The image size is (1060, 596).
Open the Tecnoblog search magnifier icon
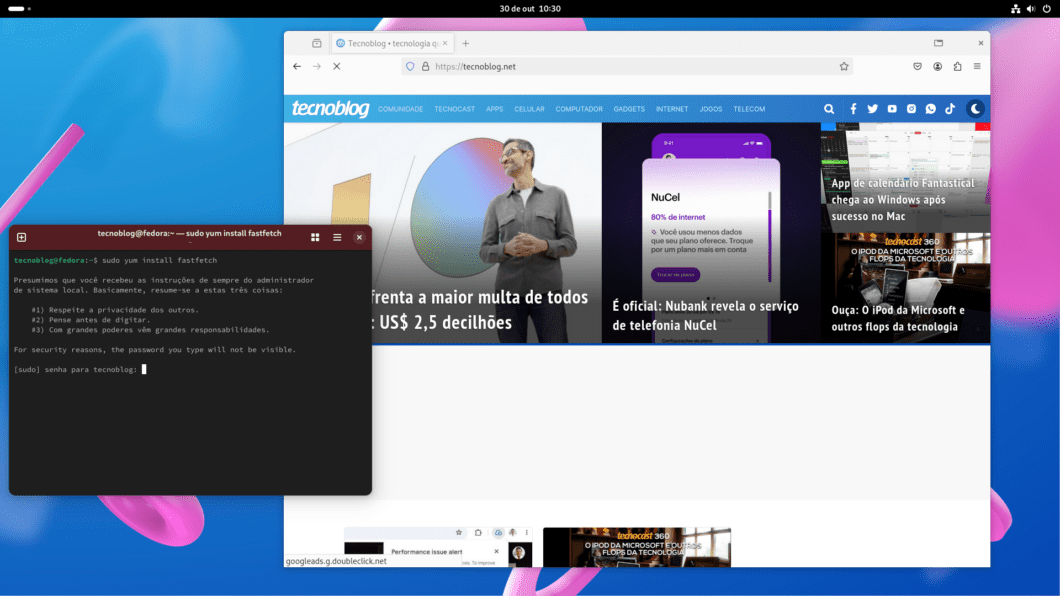pos(829,109)
